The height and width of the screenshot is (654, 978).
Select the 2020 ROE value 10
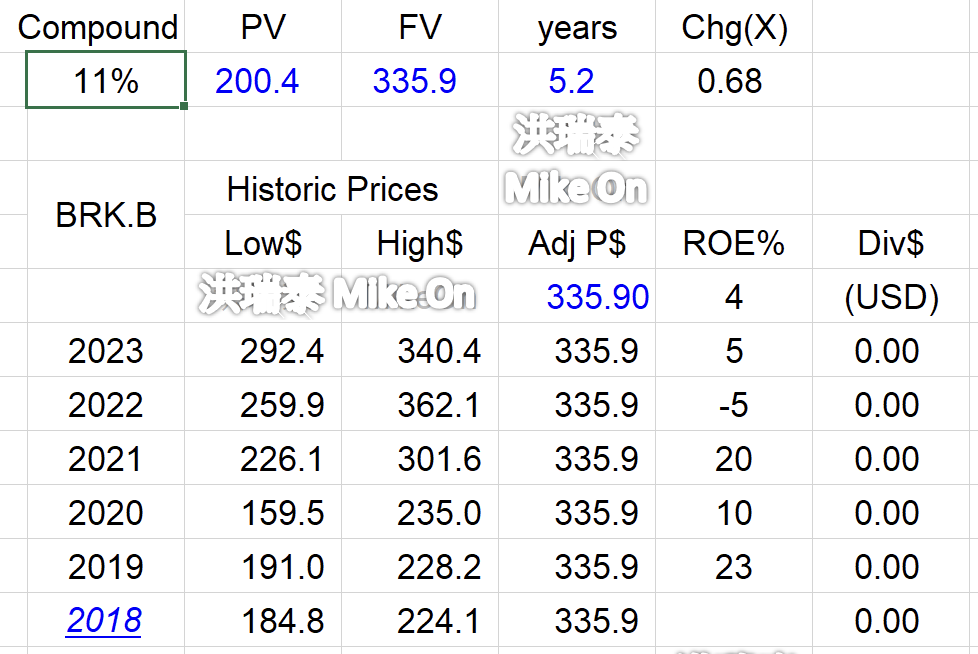click(x=734, y=513)
